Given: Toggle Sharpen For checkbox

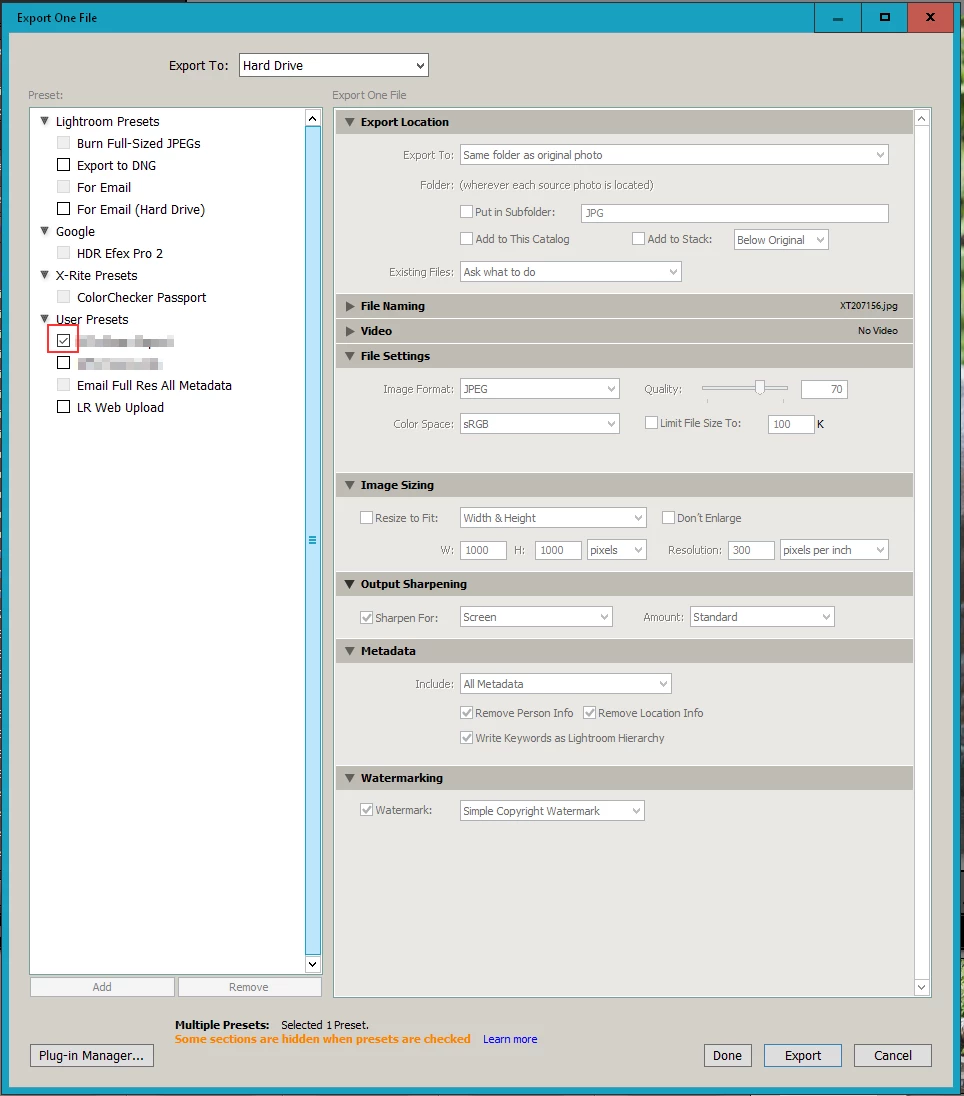Looking at the screenshot, I should pyautogui.click(x=366, y=617).
